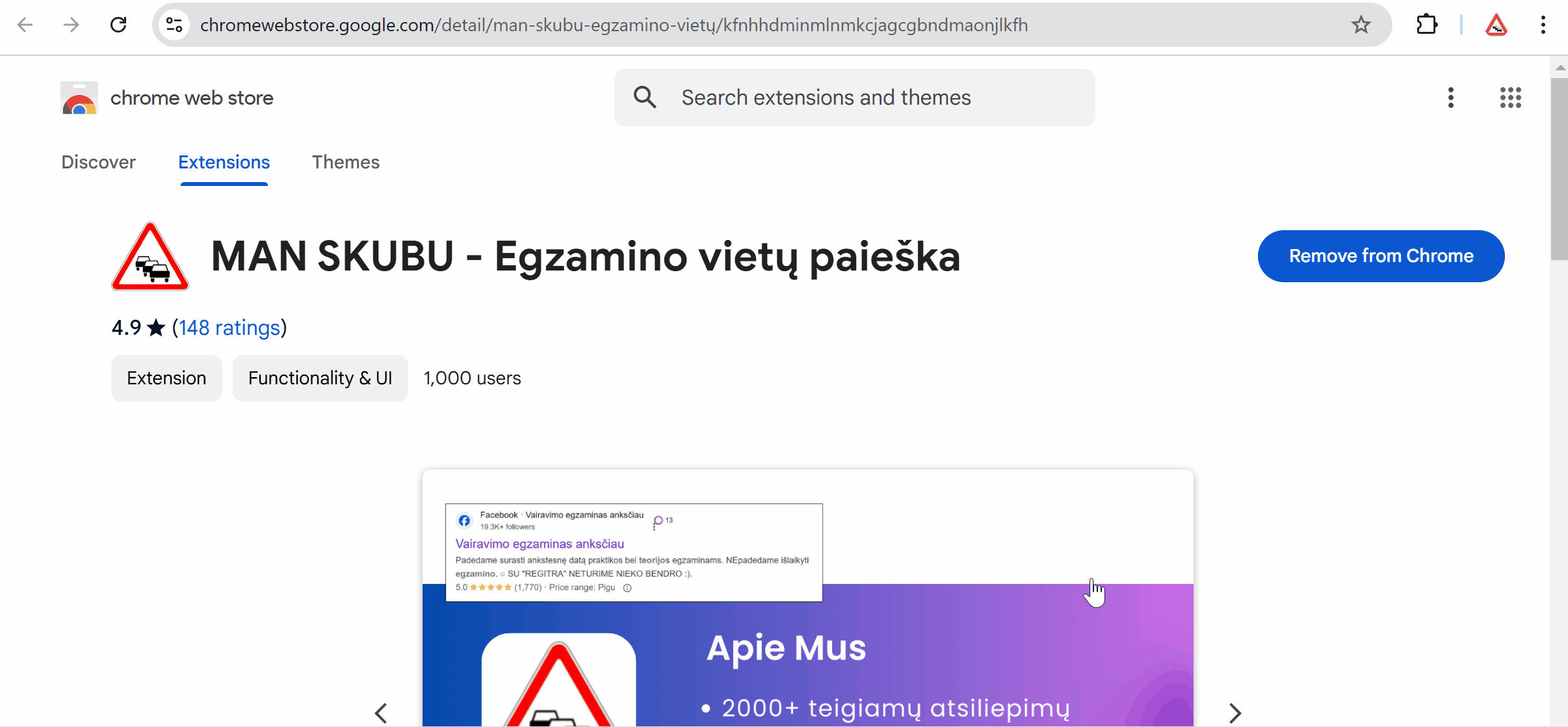Click the MAN SKUBU extension toolbar icon
Viewport: 1568px width, 727px height.
1496,25
